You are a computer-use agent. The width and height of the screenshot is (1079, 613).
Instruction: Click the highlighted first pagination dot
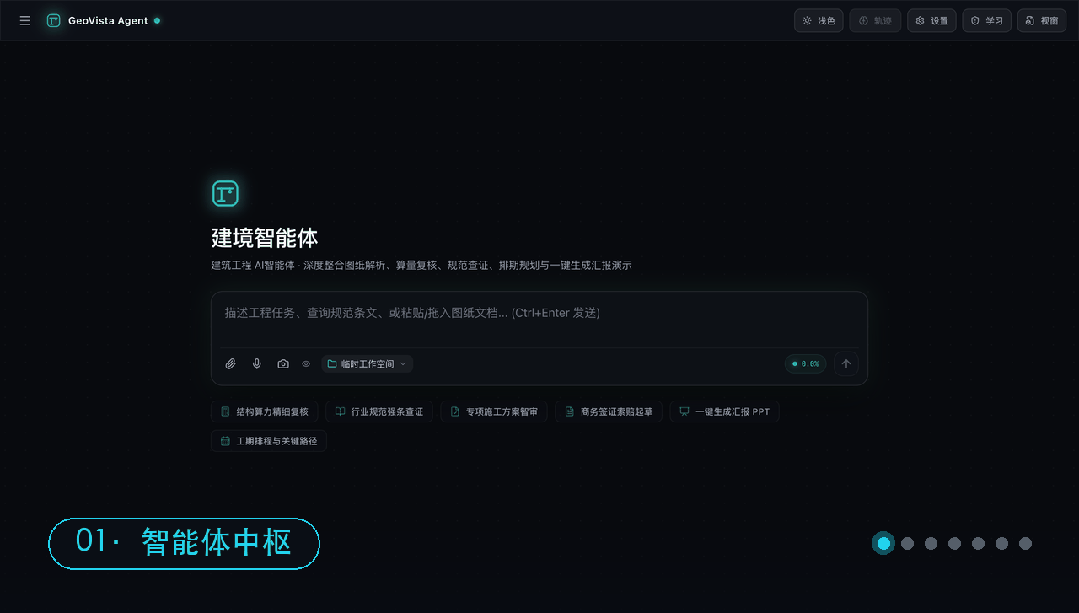click(x=884, y=544)
